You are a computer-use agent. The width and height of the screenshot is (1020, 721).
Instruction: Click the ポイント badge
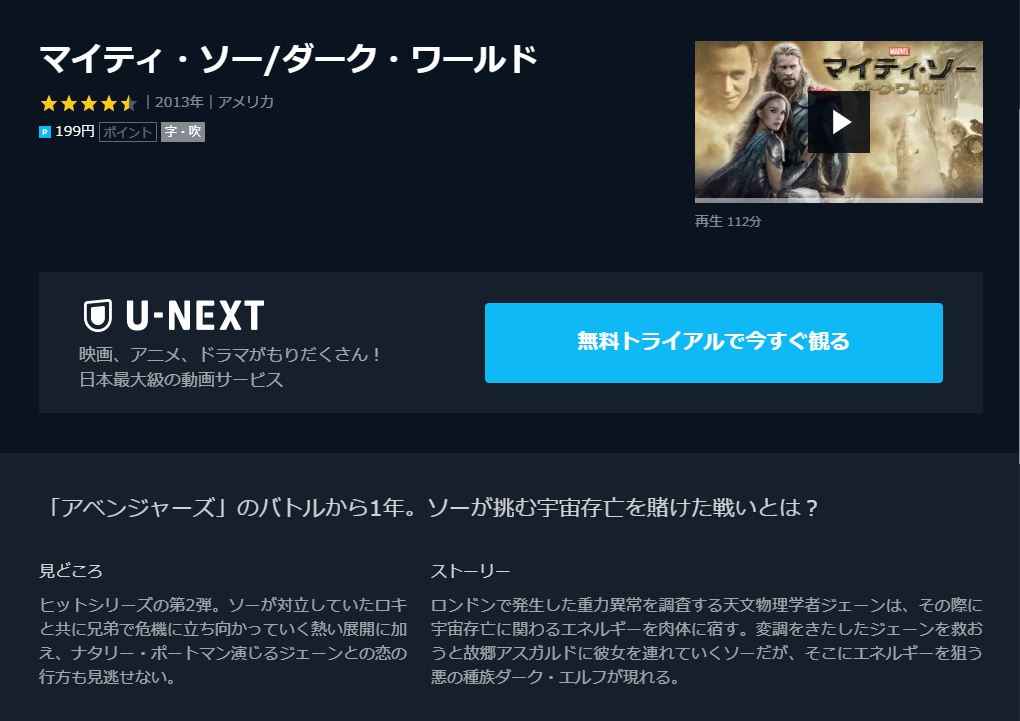click(x=128, y=132)
